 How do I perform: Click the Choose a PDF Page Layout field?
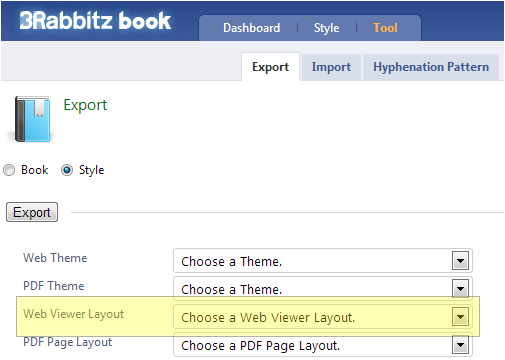click(x=323, y=345)
